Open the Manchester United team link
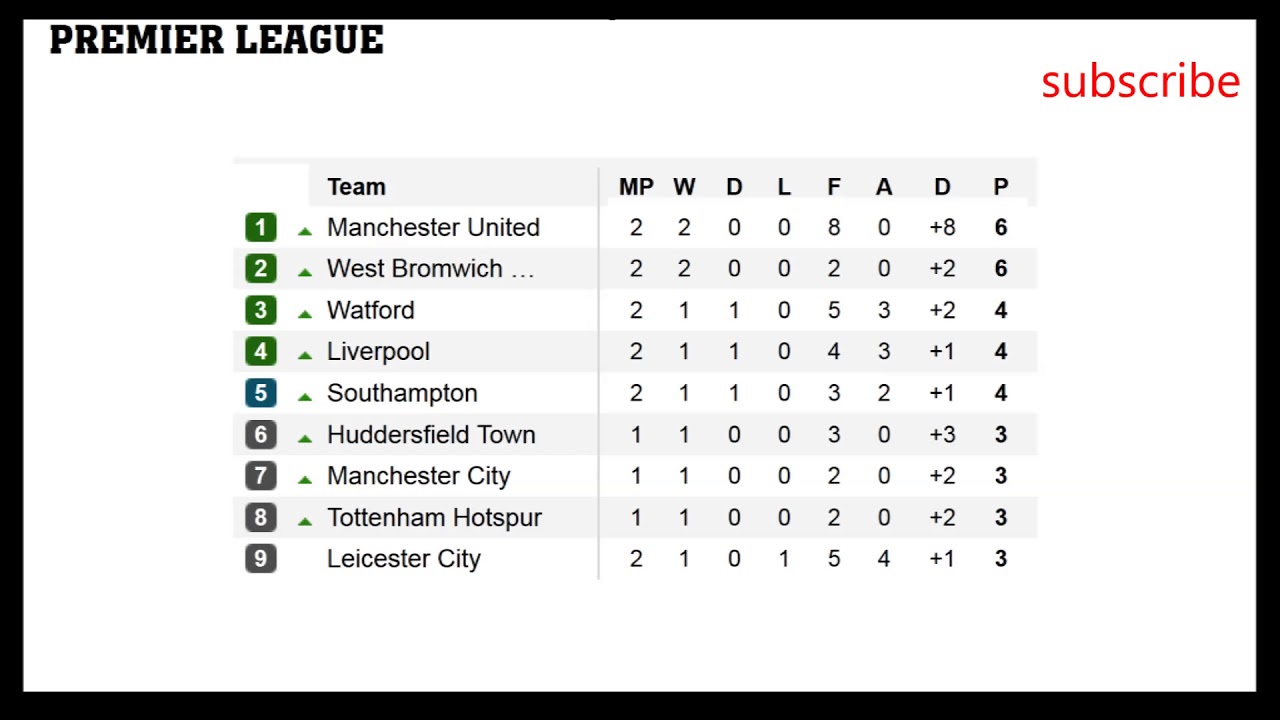This screenshot has width=1280, height=720. click(x=433, y=228)
